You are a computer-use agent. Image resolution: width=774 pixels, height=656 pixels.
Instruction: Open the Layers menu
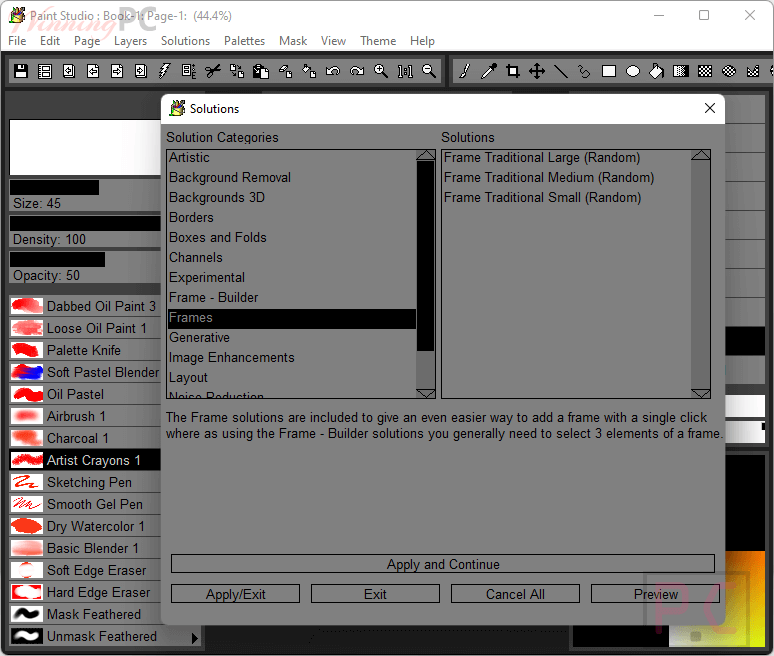point(130,41)
